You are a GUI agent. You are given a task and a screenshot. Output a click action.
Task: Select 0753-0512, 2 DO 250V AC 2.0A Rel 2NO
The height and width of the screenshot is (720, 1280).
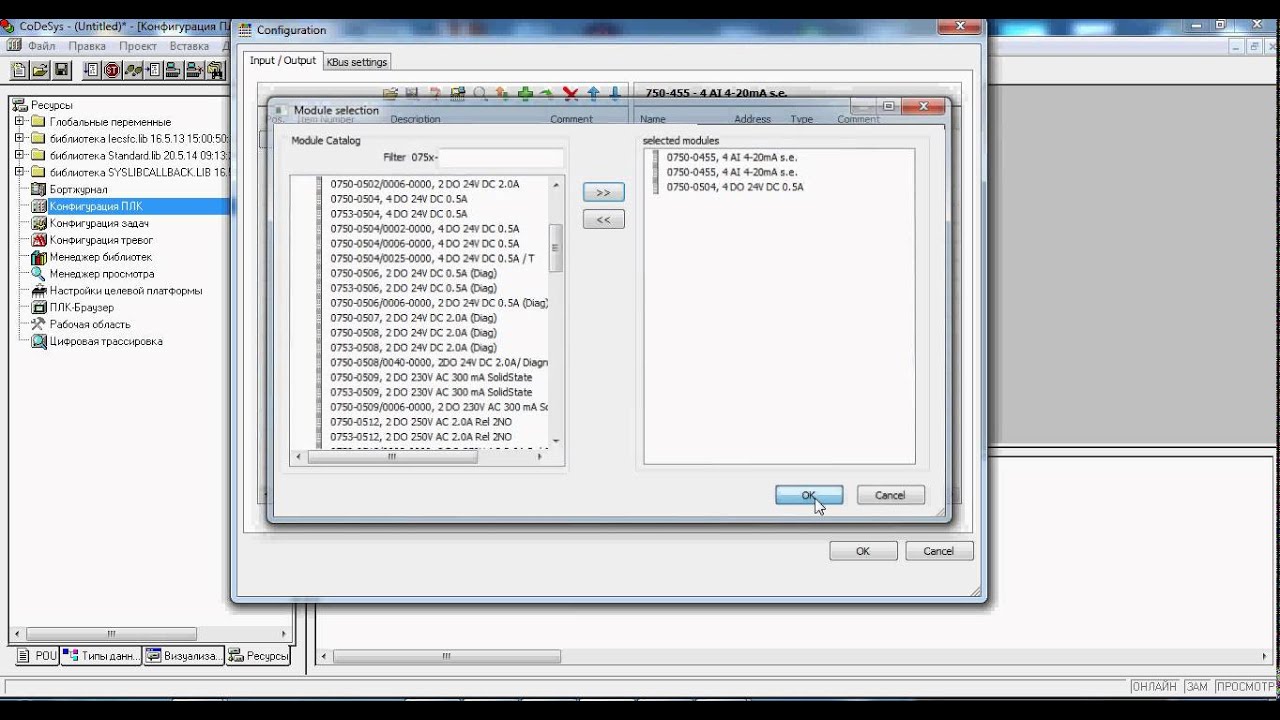(421, 437)
